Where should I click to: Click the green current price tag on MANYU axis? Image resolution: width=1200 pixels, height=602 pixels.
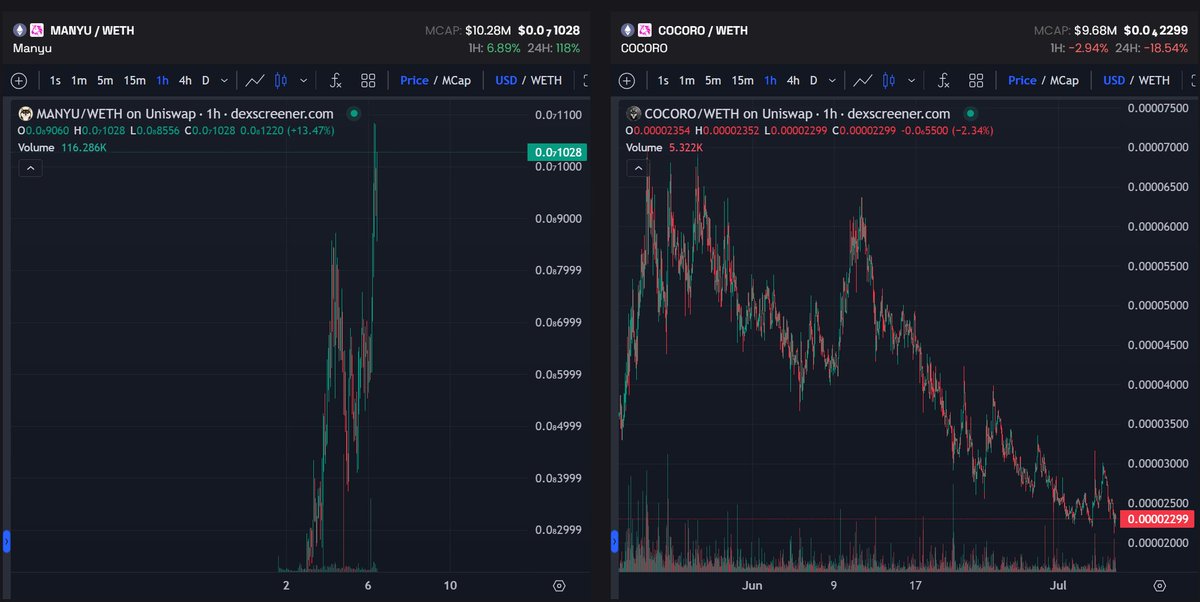(555, 152)
